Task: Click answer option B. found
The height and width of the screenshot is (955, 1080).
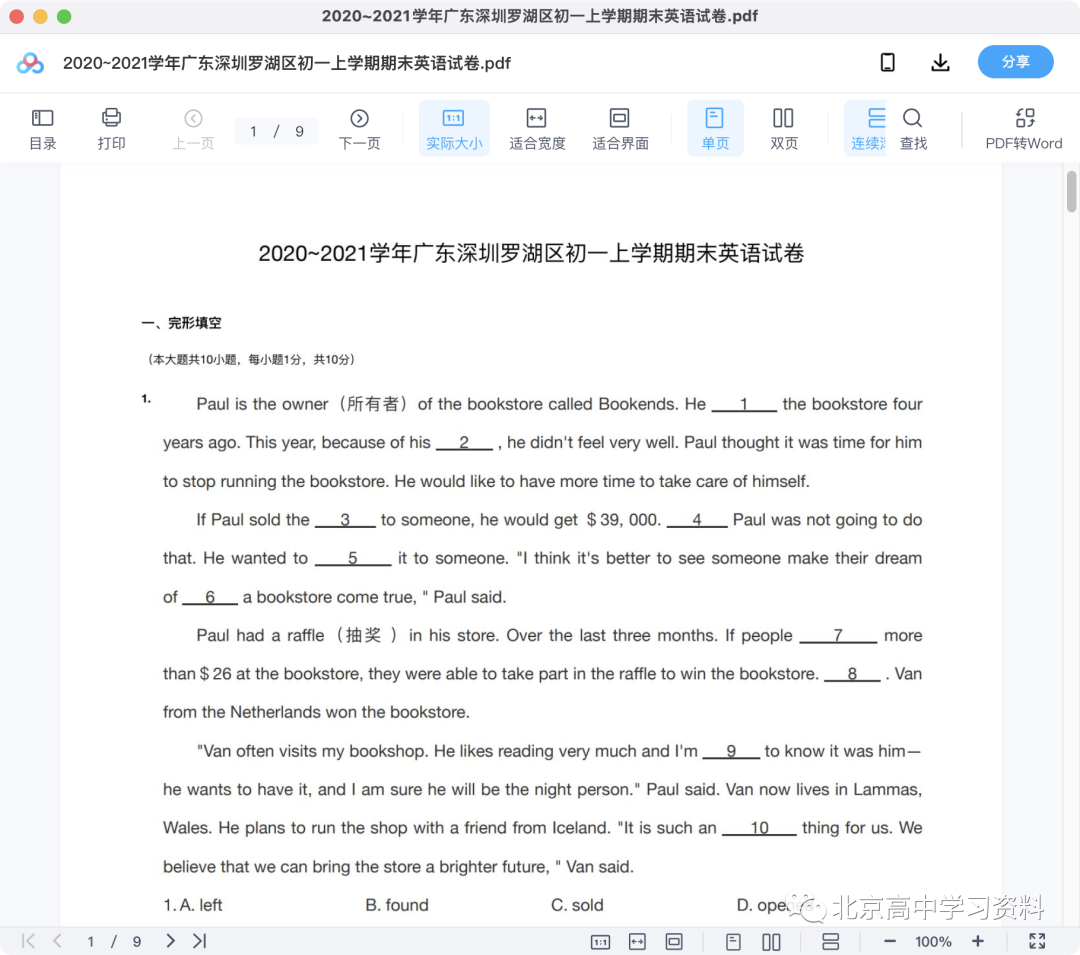Action: point(397,905)
